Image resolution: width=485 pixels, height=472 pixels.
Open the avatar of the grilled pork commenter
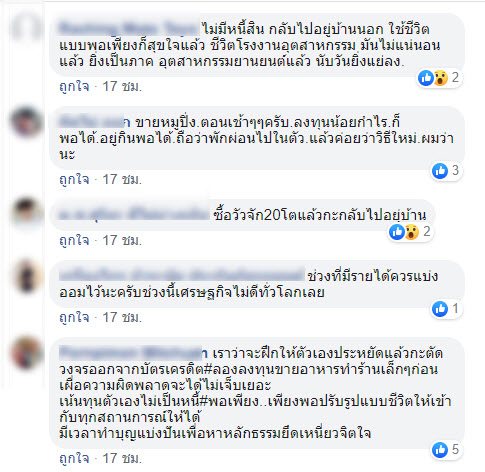[27, 122]
